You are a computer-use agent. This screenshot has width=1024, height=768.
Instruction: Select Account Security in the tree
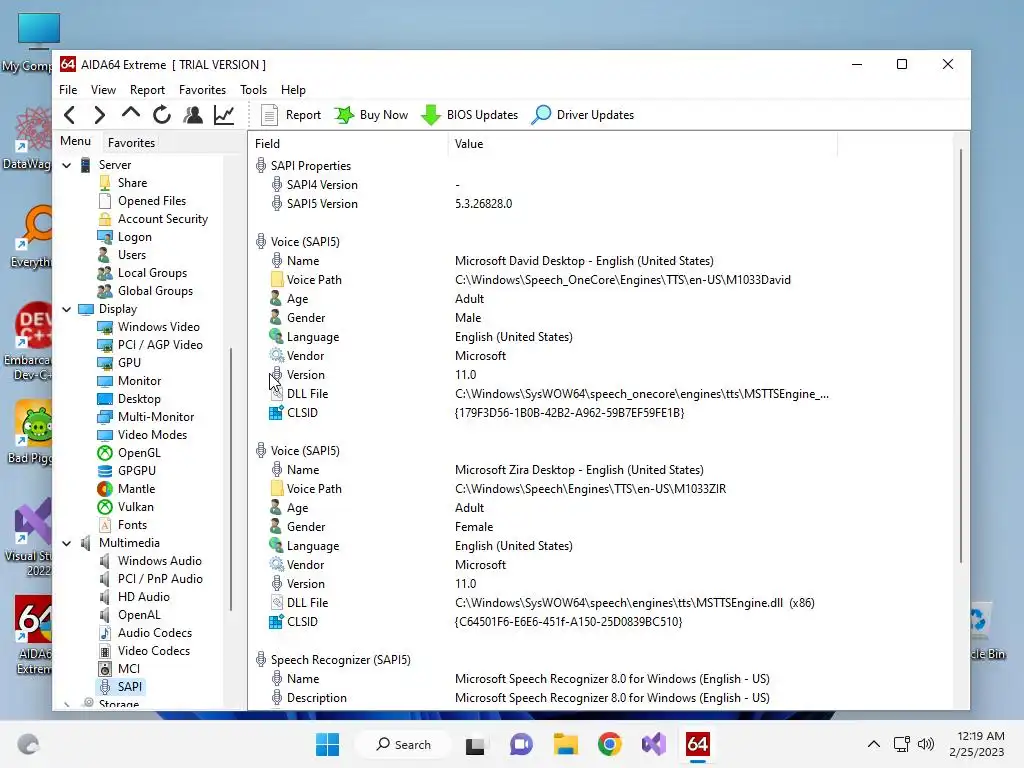pos(163,219)
